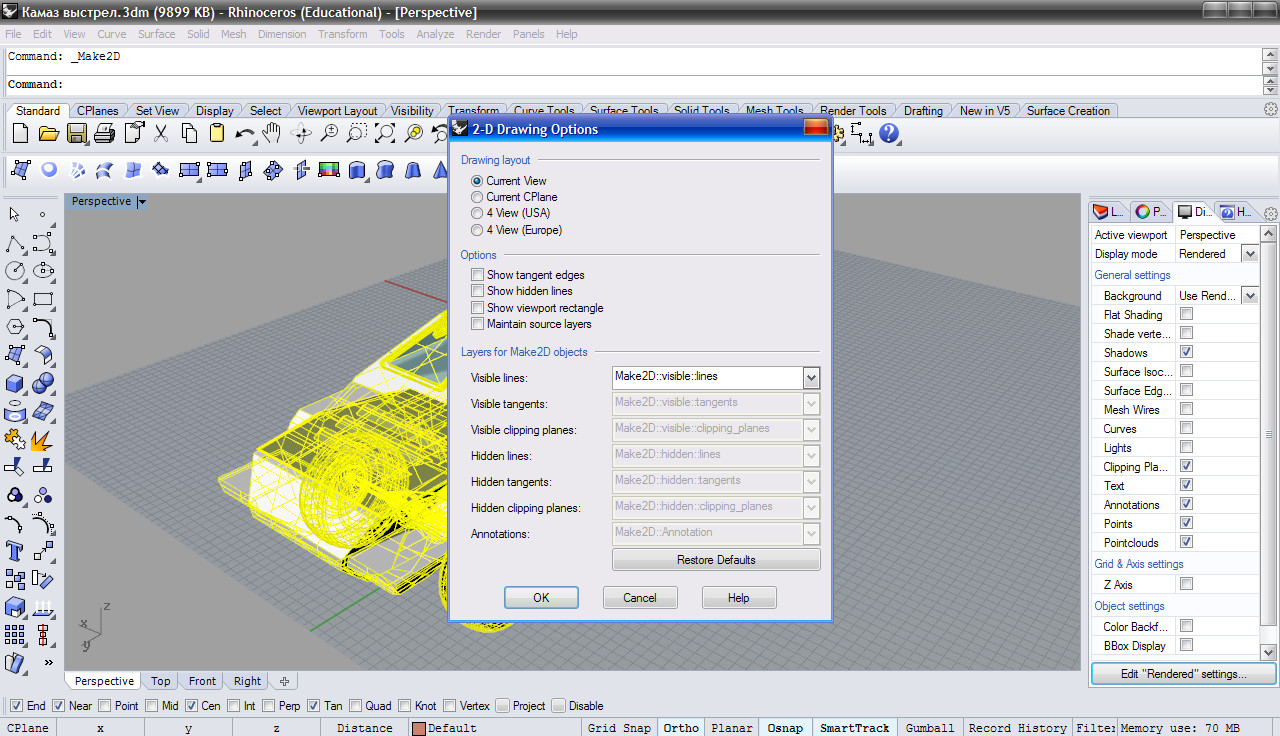Click the Restore Defaults button

pos(716,560)
